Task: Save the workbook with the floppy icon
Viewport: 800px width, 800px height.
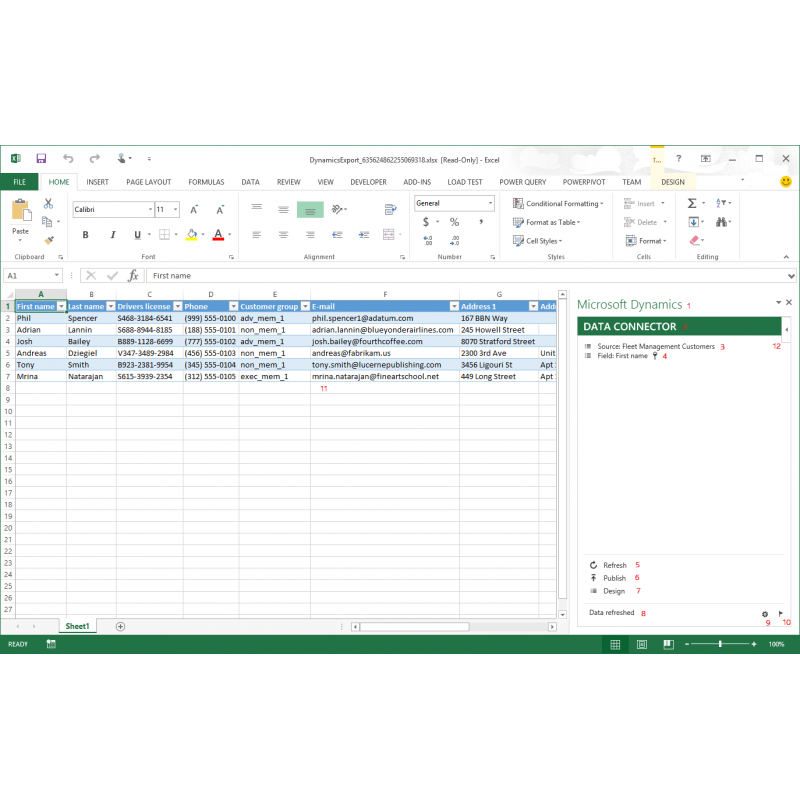Action: coord(41,159)
